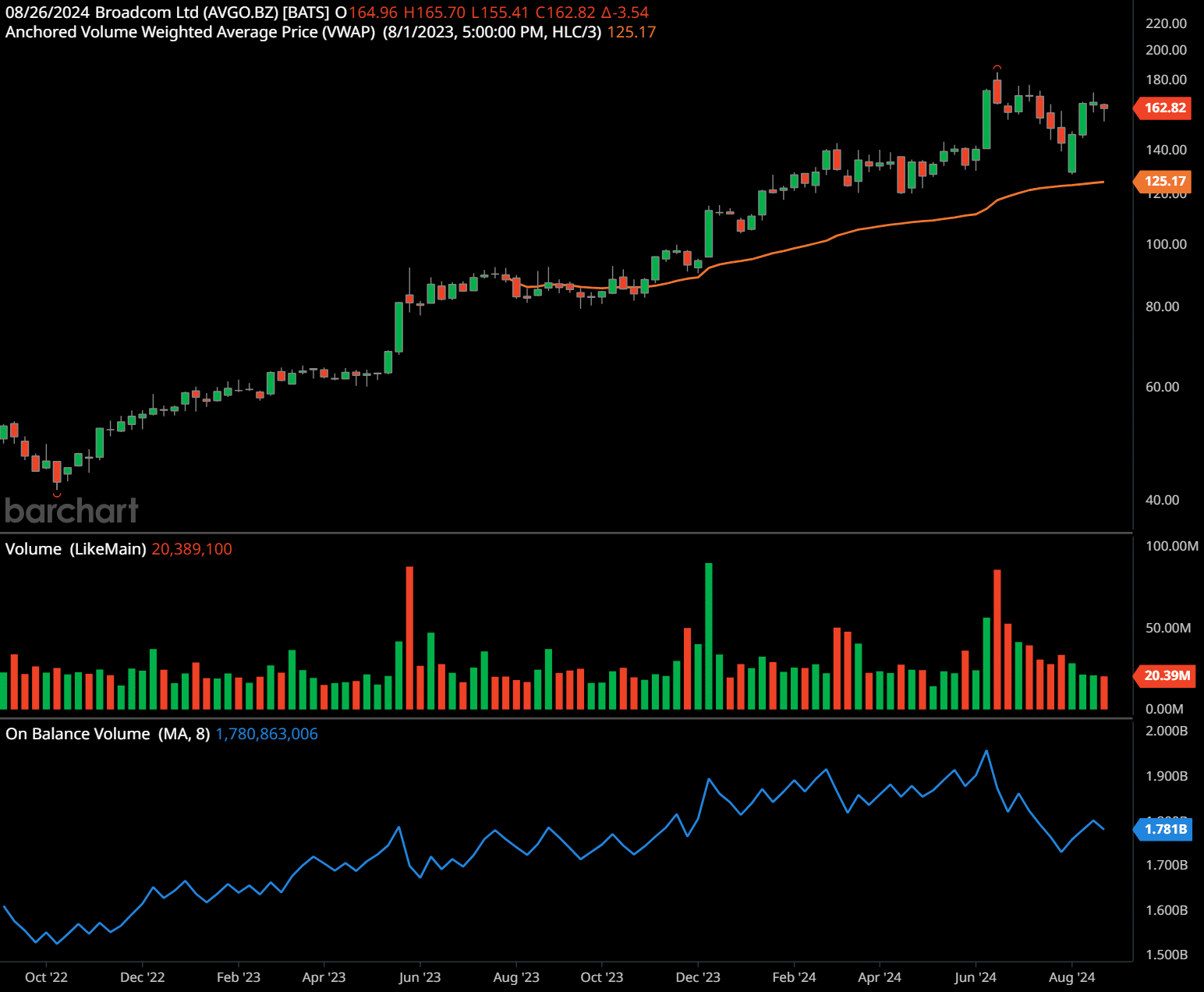The height and width of the screenshot is (992, 1204).
Task: Click the 2.000B OBV axis label
Action: pyautogui.click(x=1167, y=731)
